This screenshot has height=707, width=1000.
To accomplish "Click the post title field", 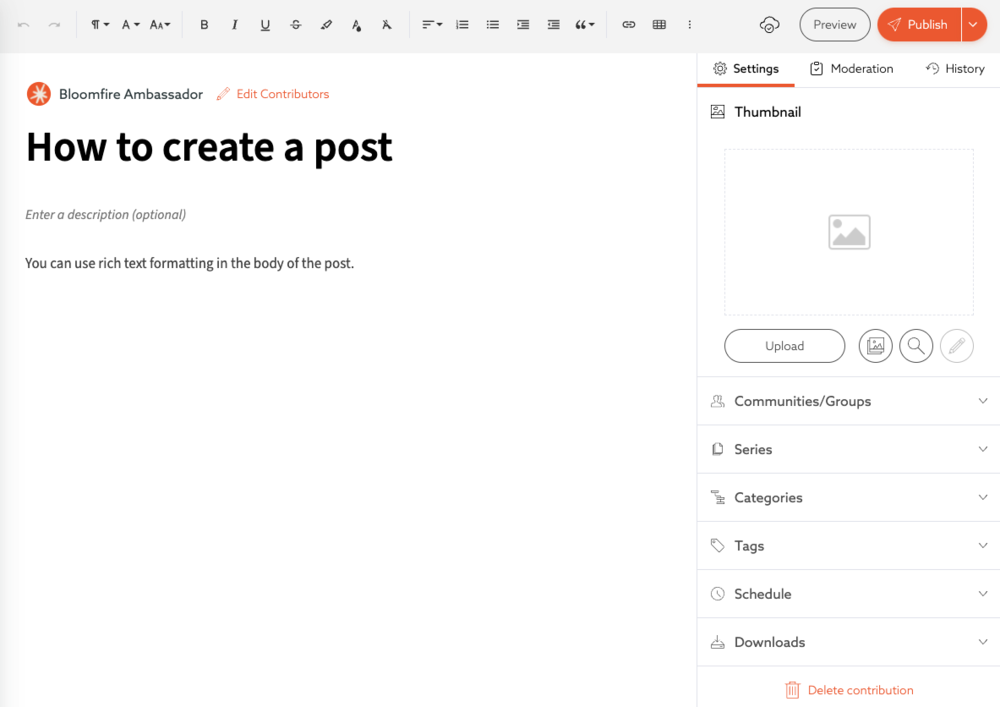I will (x=209, y=147).
